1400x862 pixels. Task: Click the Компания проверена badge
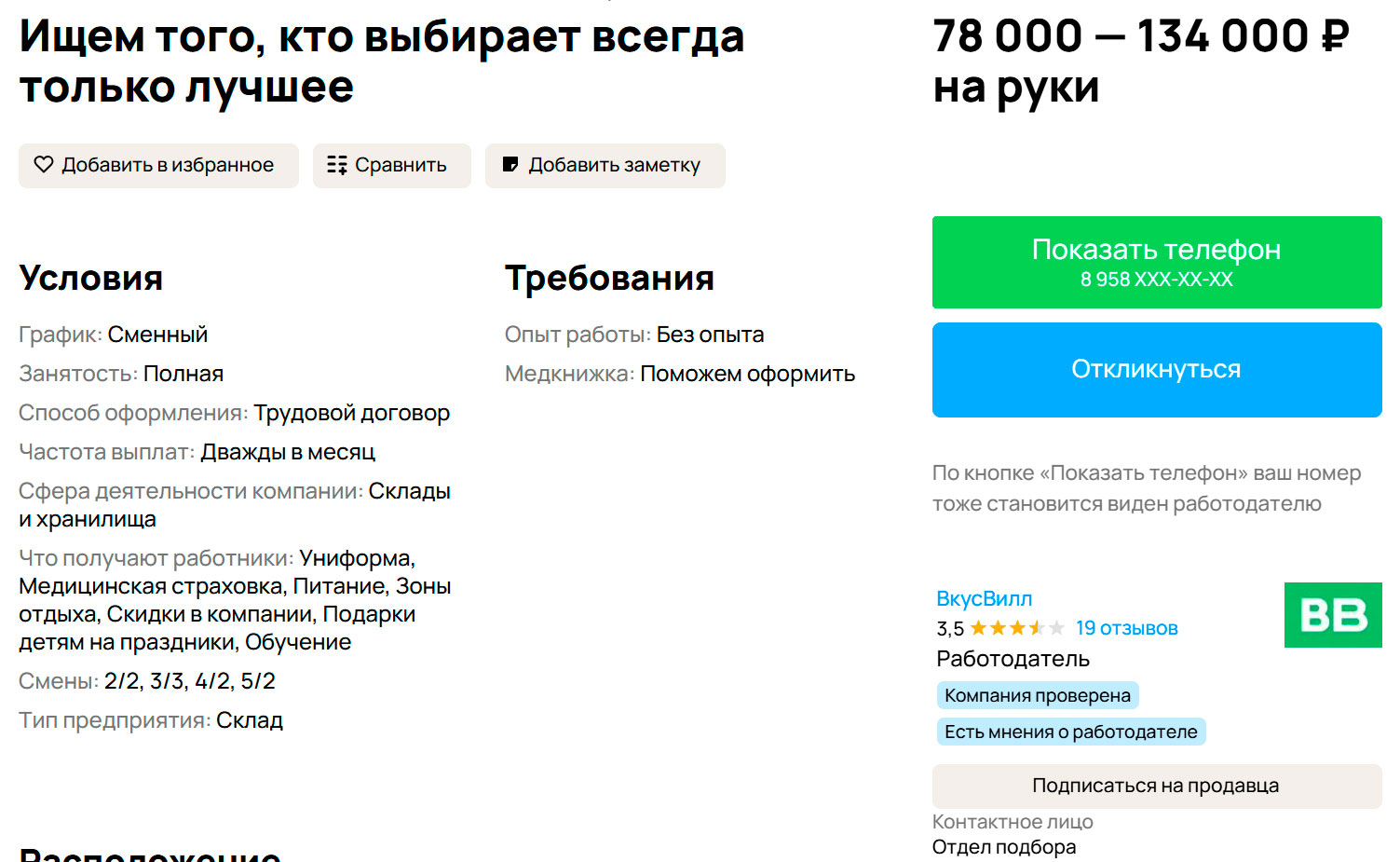1037,695
